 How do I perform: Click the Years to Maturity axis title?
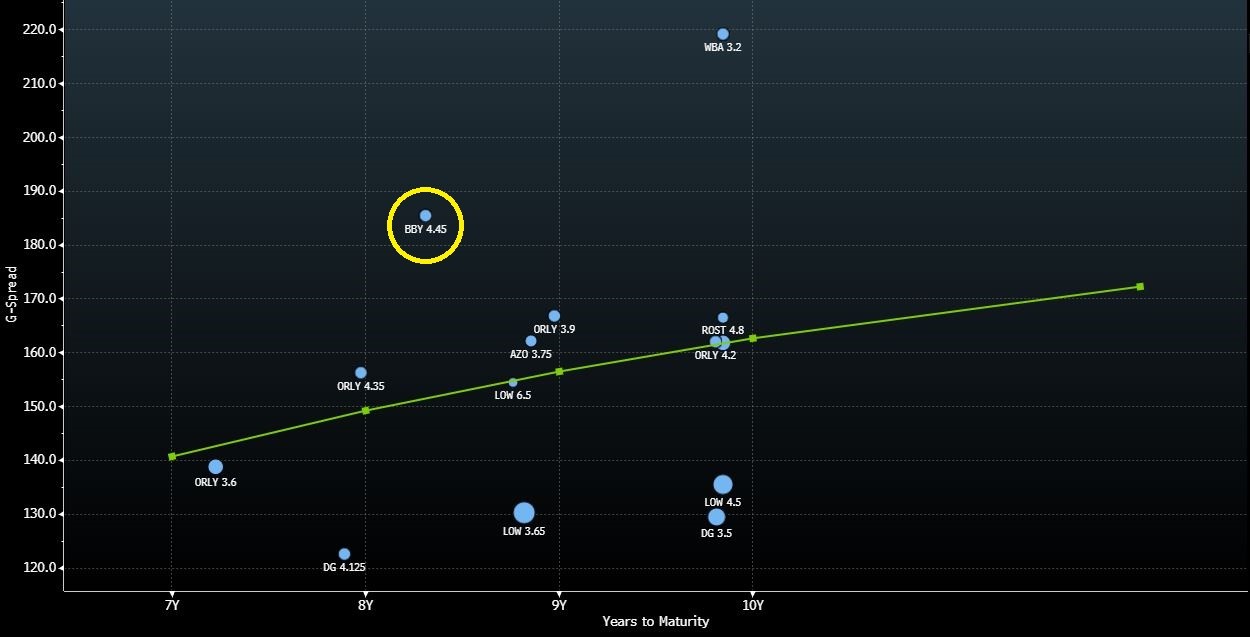click(655, 622)
